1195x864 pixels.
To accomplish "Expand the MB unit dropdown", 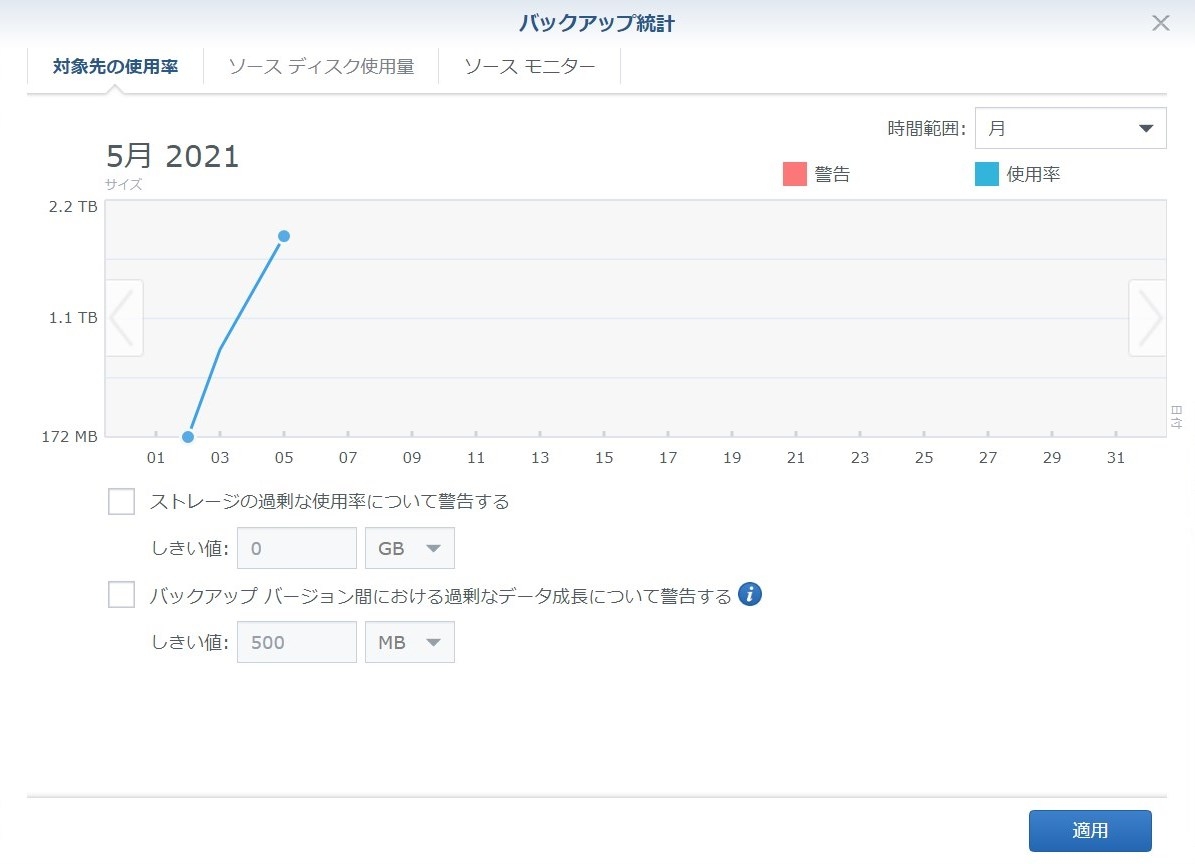I will pyautogui.click(x=410, y=642).
